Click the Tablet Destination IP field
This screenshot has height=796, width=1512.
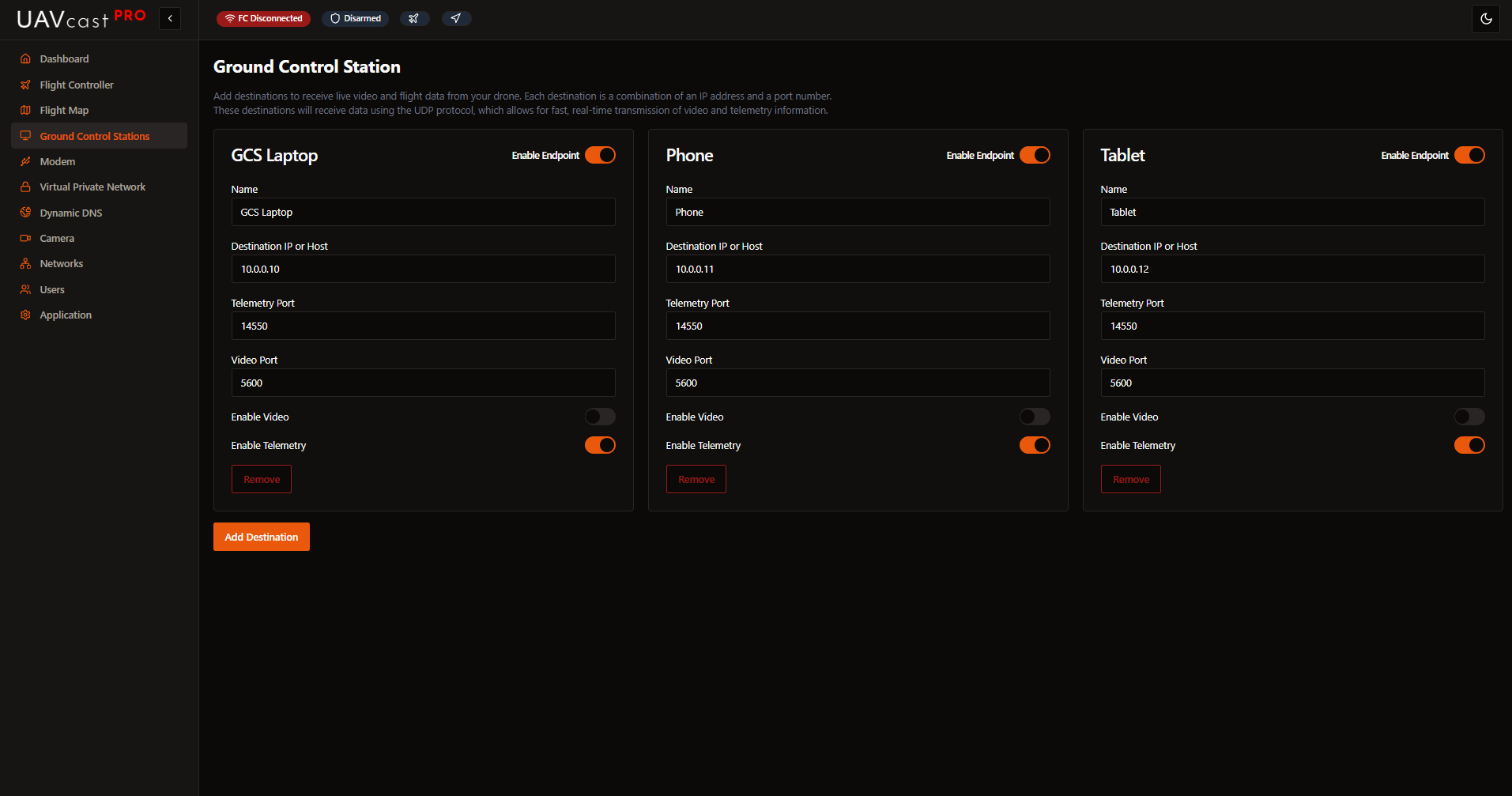point(1291,269)
